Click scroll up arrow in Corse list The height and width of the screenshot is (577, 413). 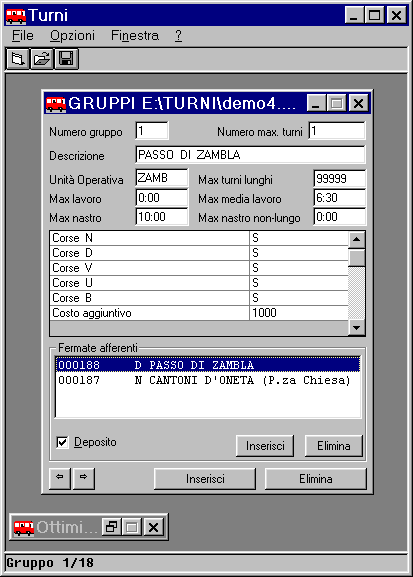pos(356,240)
